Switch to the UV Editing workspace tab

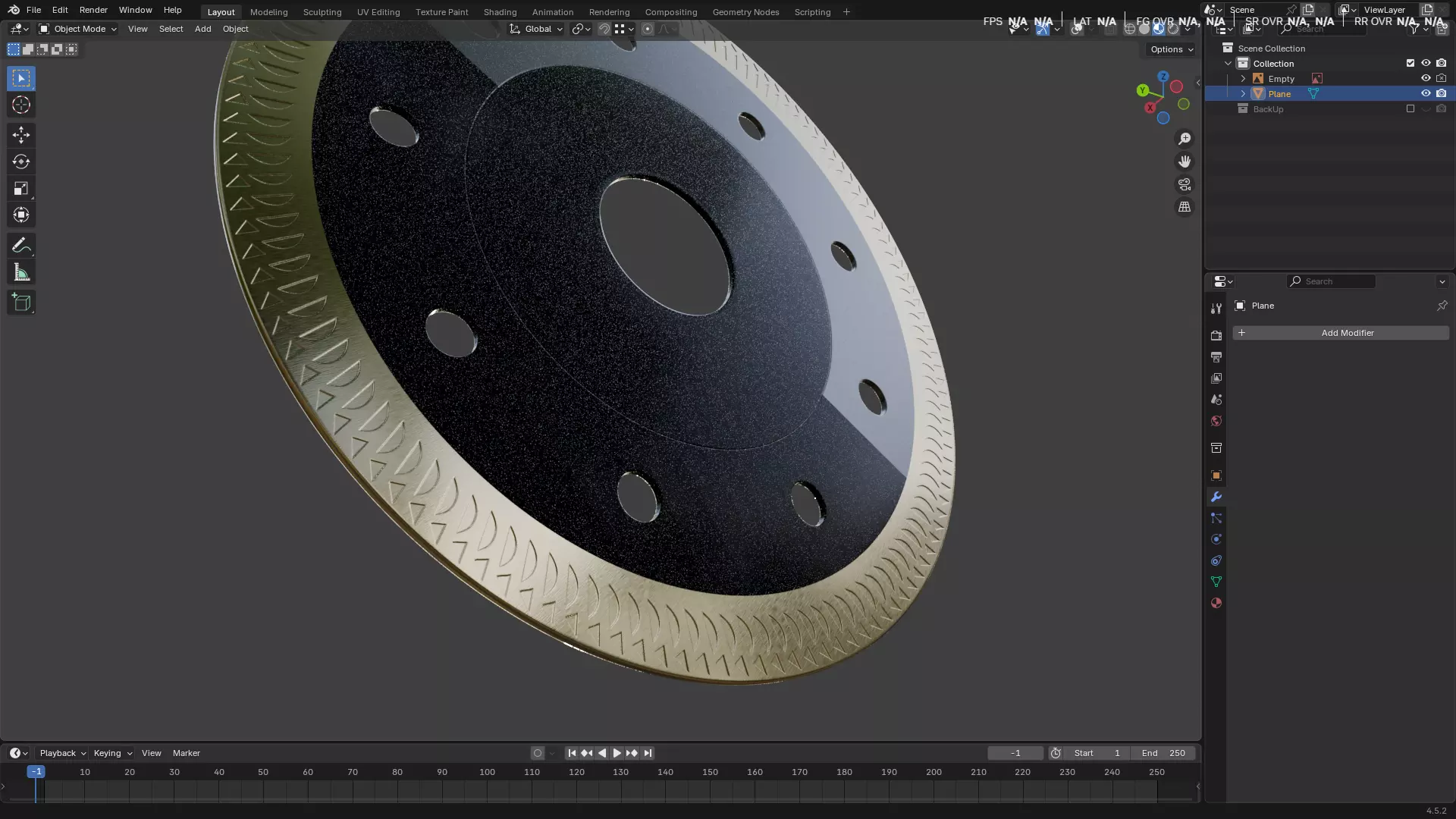[x=378, y=12]
